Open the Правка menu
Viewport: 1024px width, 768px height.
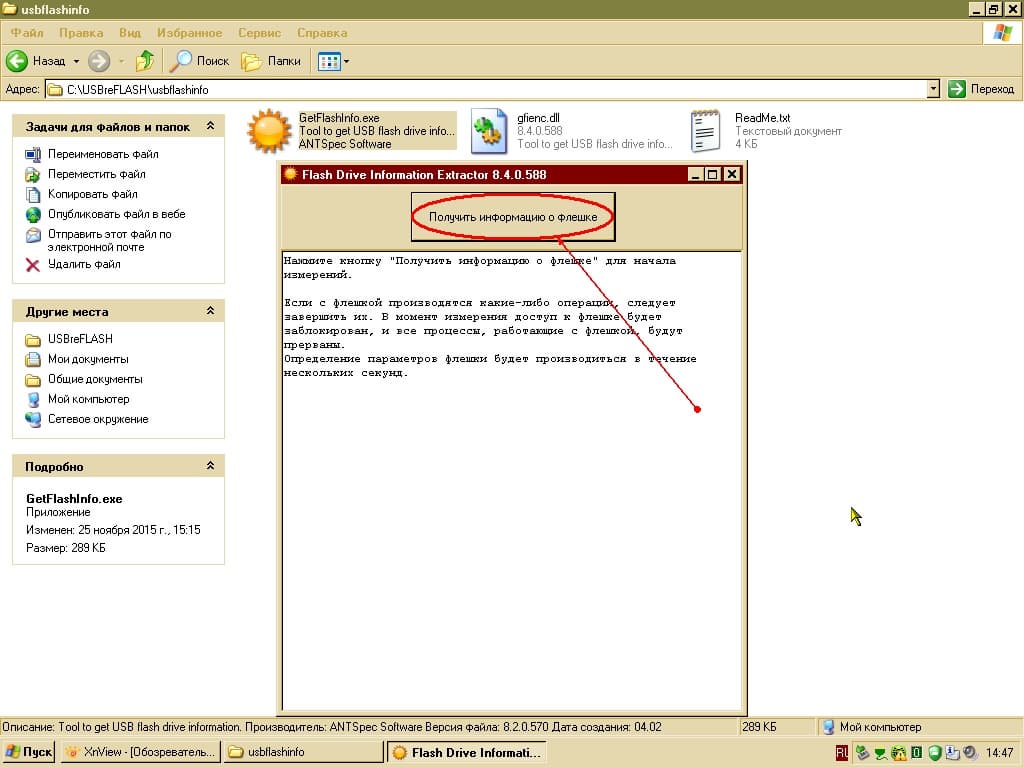pos(81,33)
